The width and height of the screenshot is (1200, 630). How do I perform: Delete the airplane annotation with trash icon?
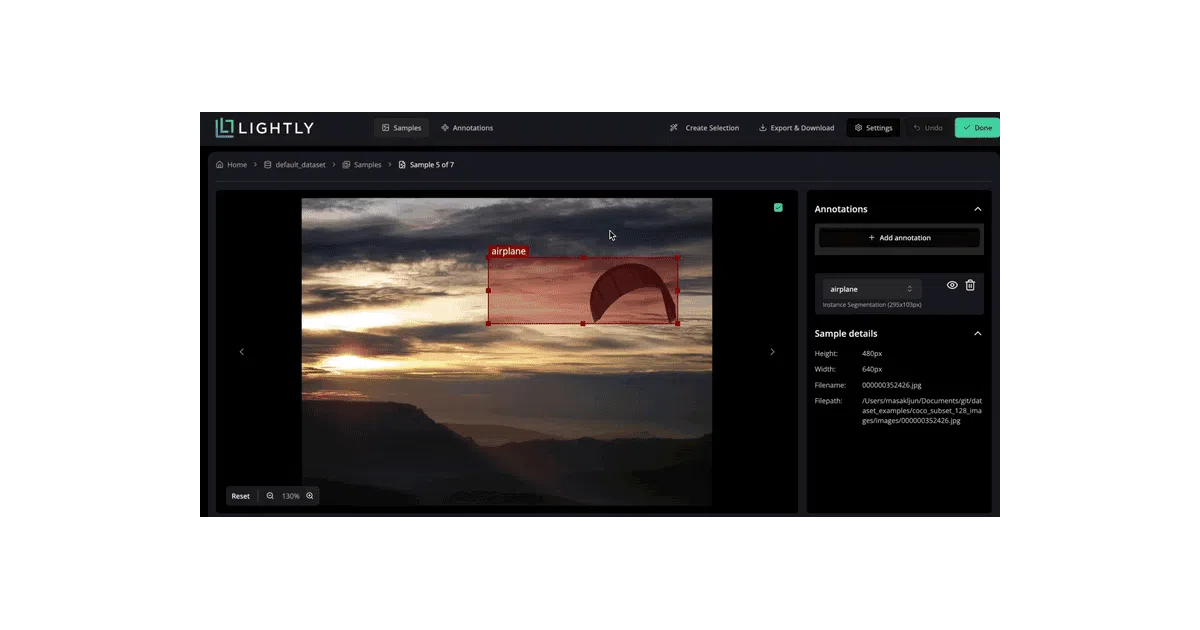pyautogui.click(x=970, y=285)
